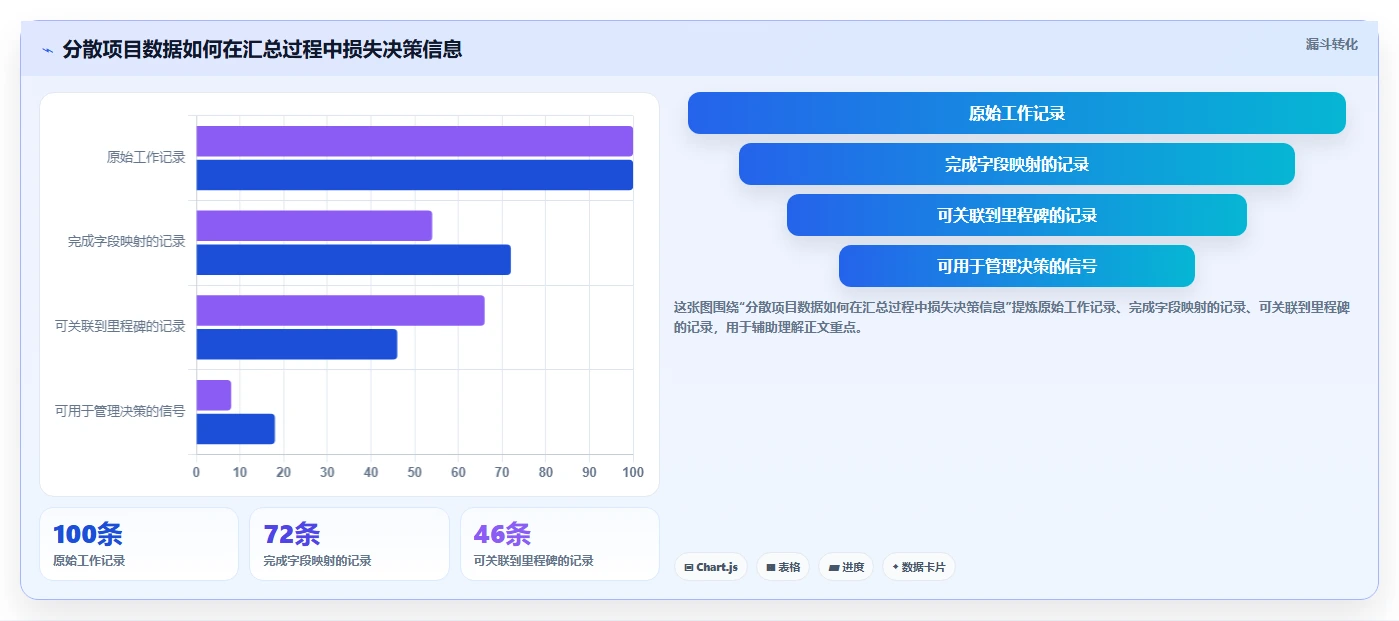
Task: Click the purple bar for 可用于管理决策的信号
Action: [213, 395]
